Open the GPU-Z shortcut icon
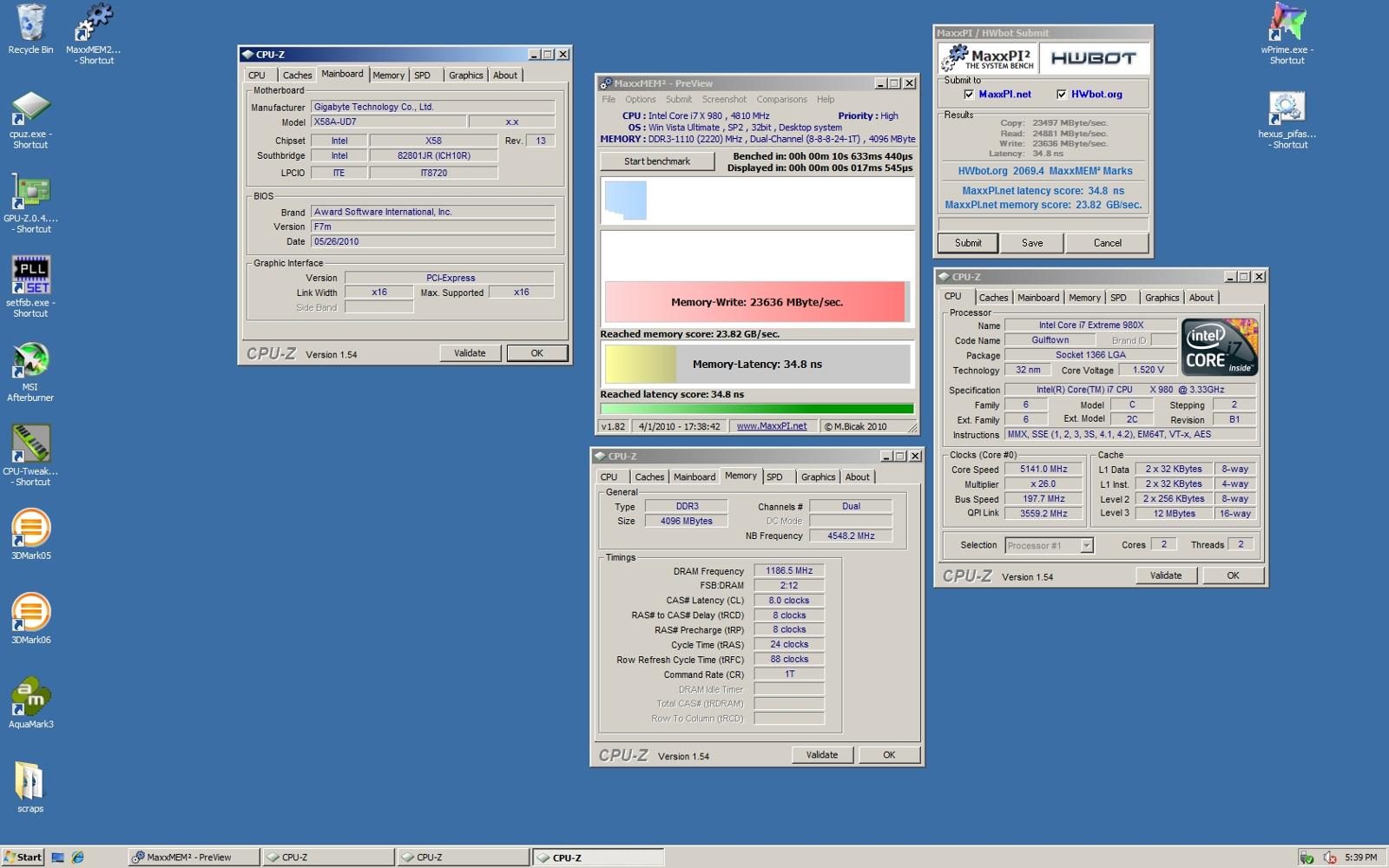This screenshot has width=1389, height=868. click(30, 193)
